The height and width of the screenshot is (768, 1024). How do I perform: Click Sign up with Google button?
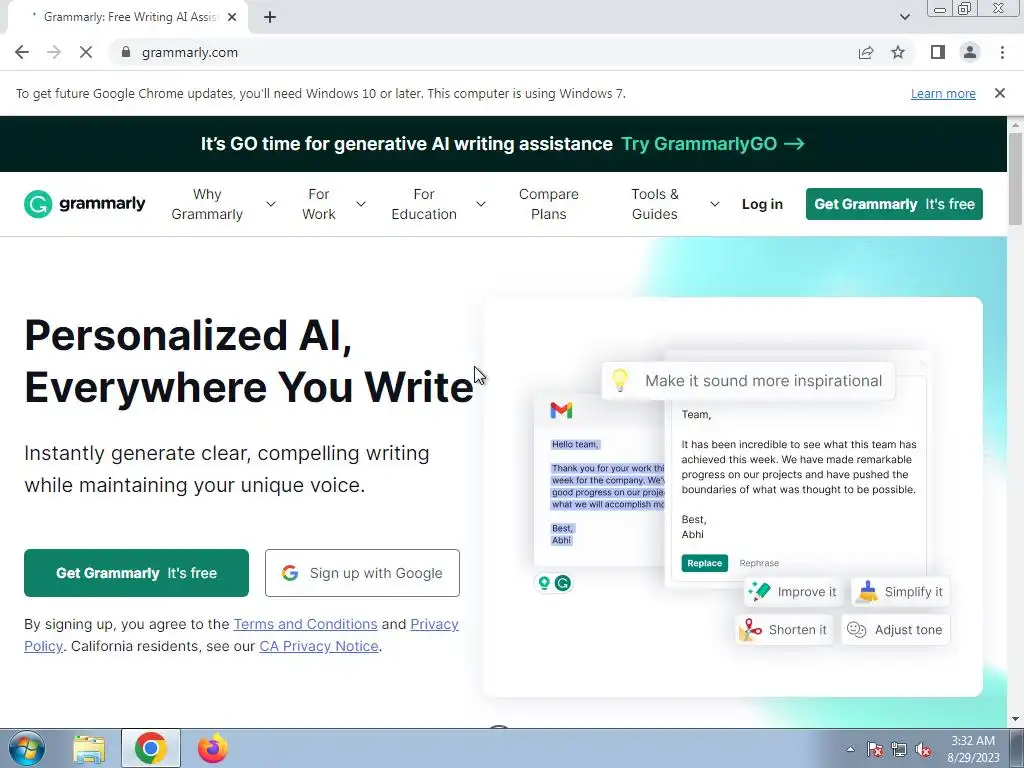tap(362, 573)
